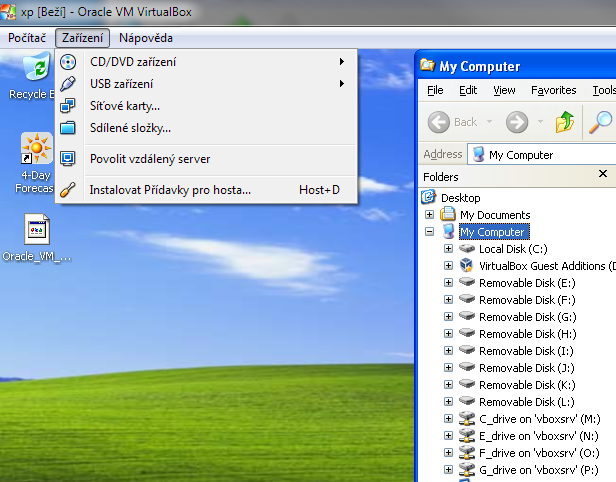
Task: Select Removable Disk (F:)
Action: click(527, 300)
